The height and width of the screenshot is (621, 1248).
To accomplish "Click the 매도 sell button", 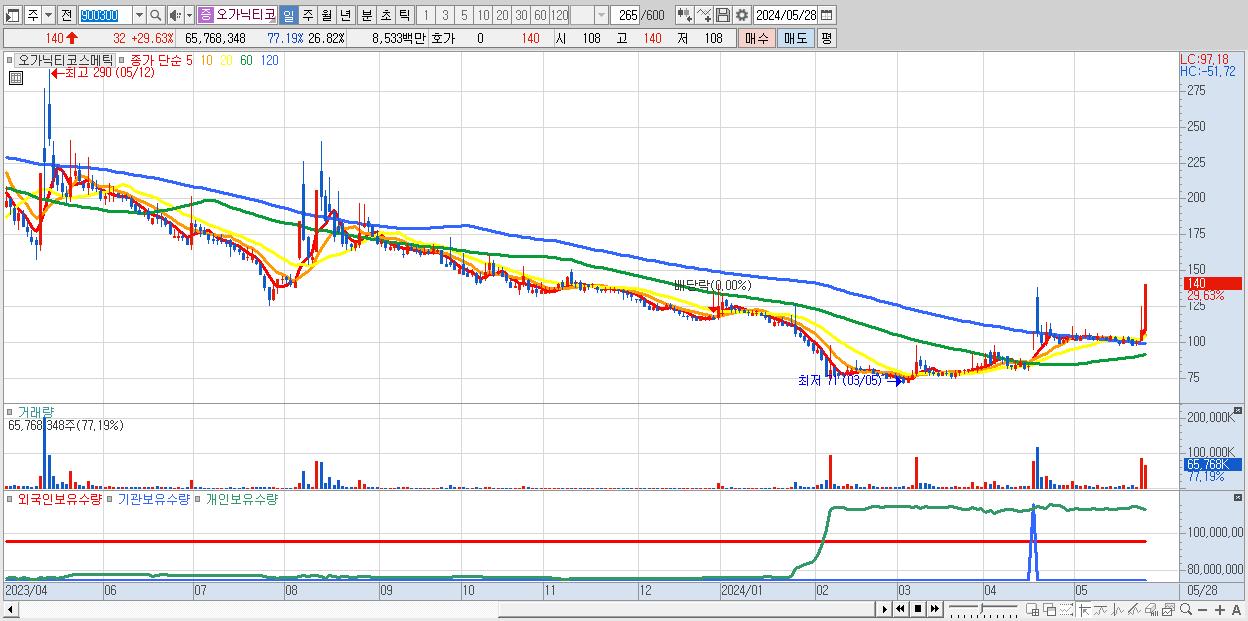I will 796,38.
